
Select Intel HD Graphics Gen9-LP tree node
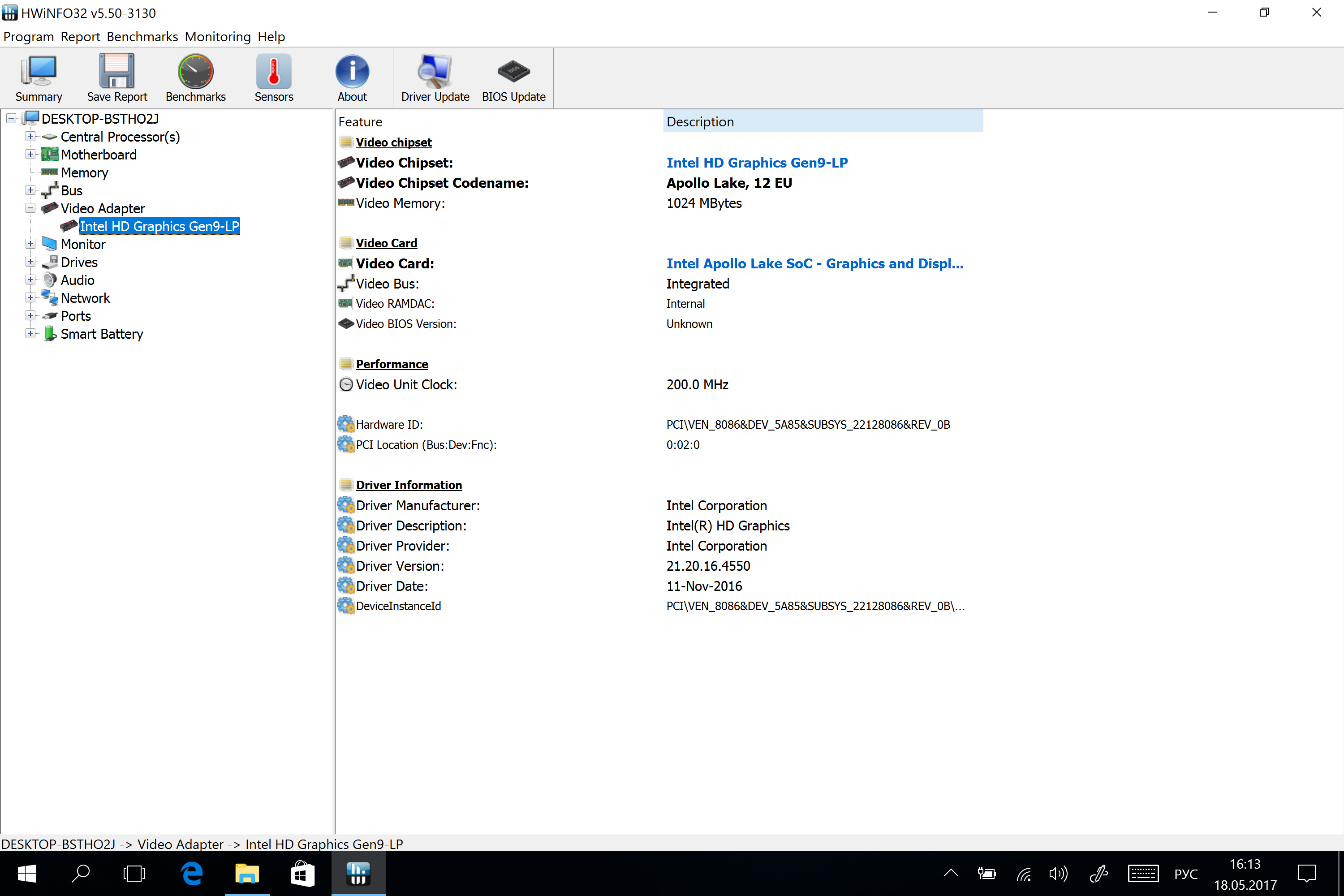coord(159,226)
